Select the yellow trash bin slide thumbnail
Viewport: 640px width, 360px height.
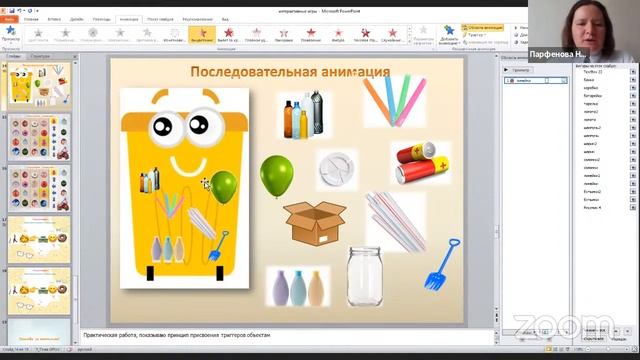tap(39, 85)
